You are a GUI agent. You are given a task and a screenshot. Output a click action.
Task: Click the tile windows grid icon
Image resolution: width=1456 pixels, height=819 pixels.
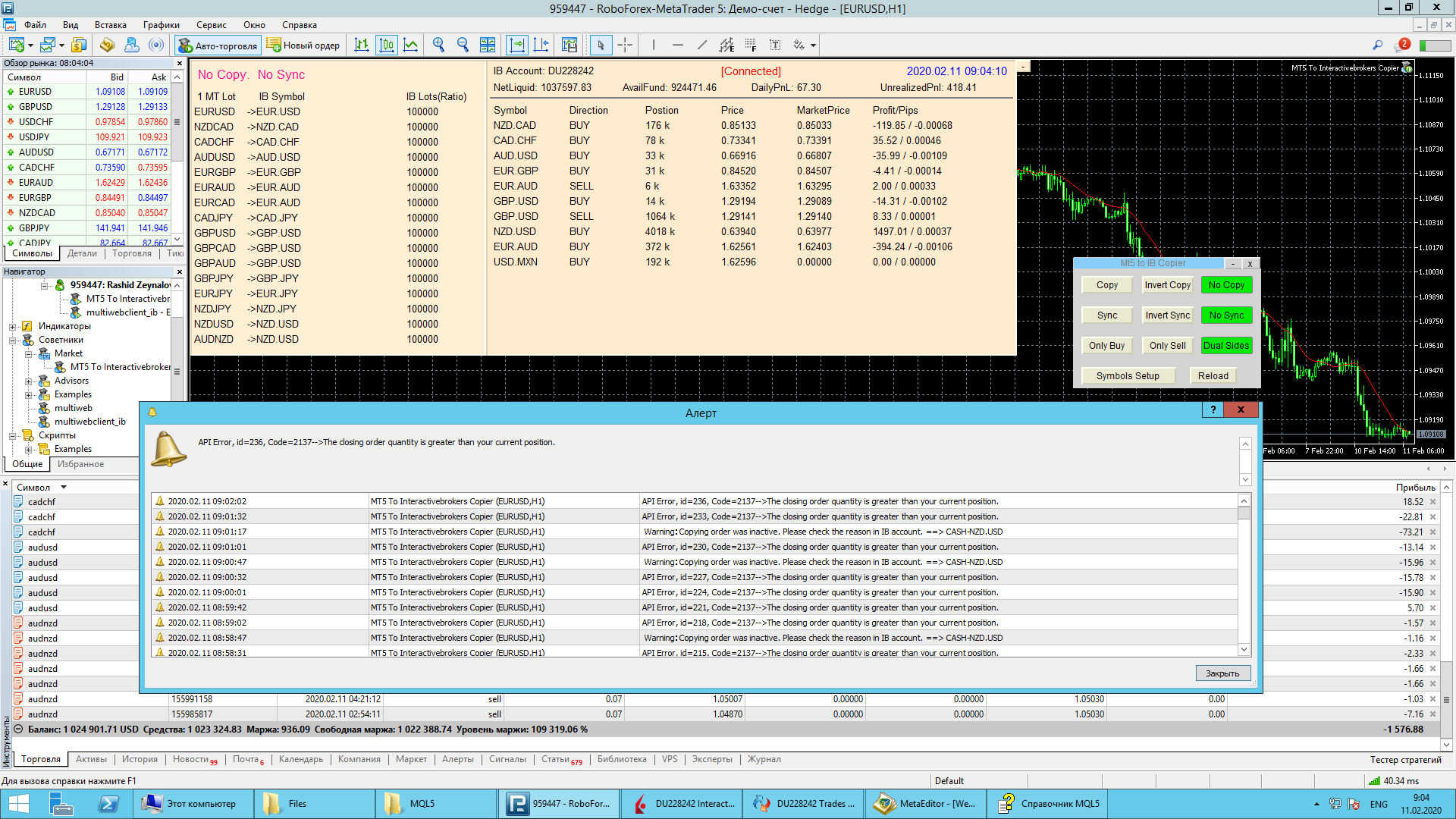point(488,45)
